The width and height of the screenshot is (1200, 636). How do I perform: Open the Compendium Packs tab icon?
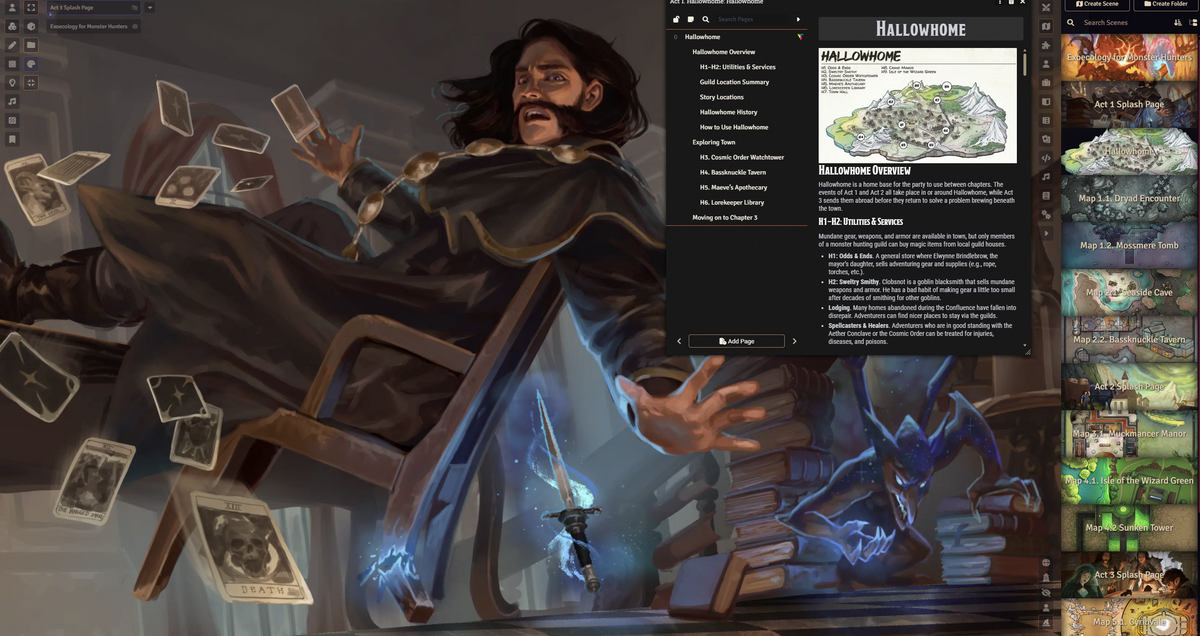pos(1046,195)
